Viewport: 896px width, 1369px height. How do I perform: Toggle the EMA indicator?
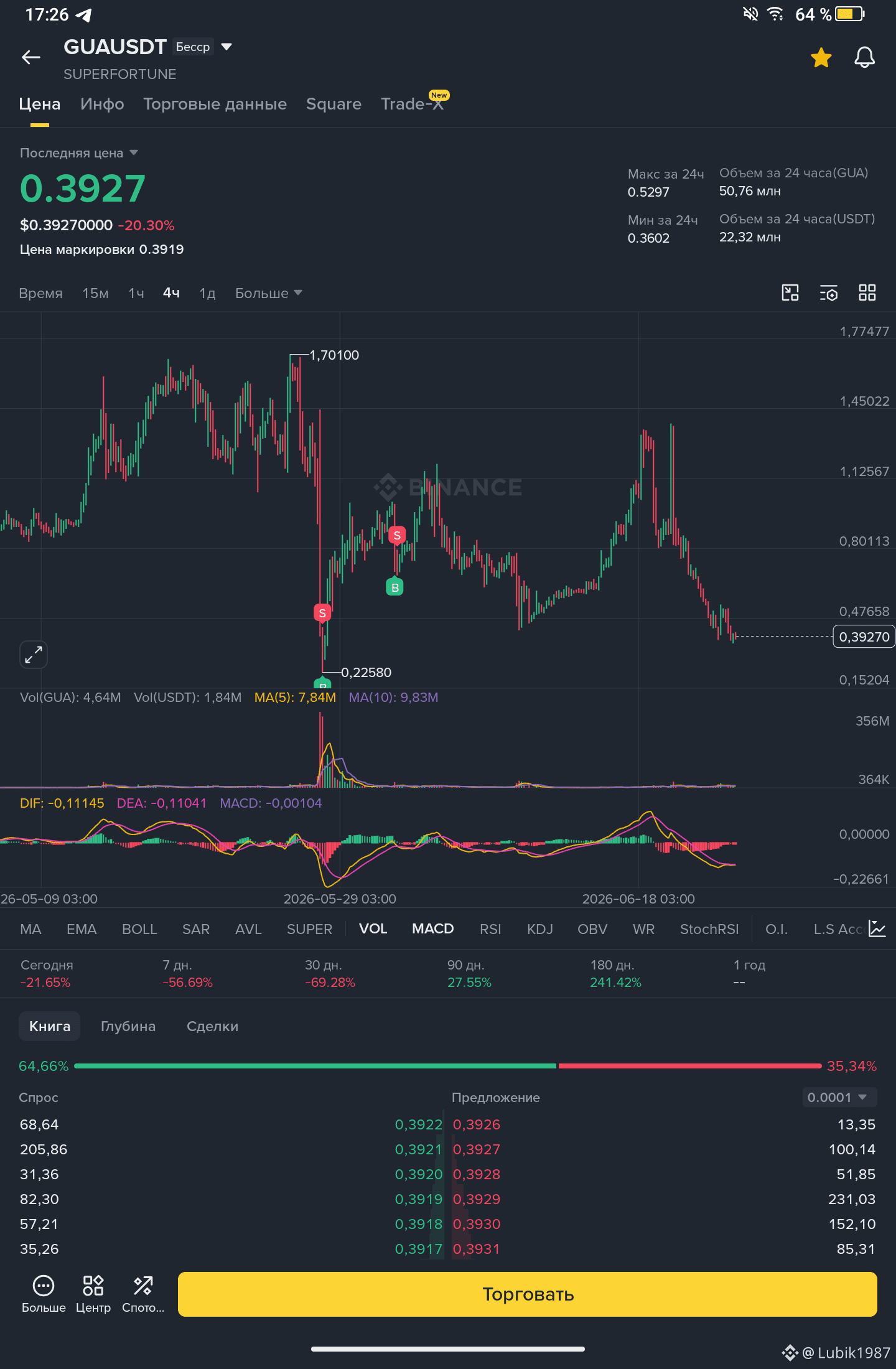pos(82,929)
